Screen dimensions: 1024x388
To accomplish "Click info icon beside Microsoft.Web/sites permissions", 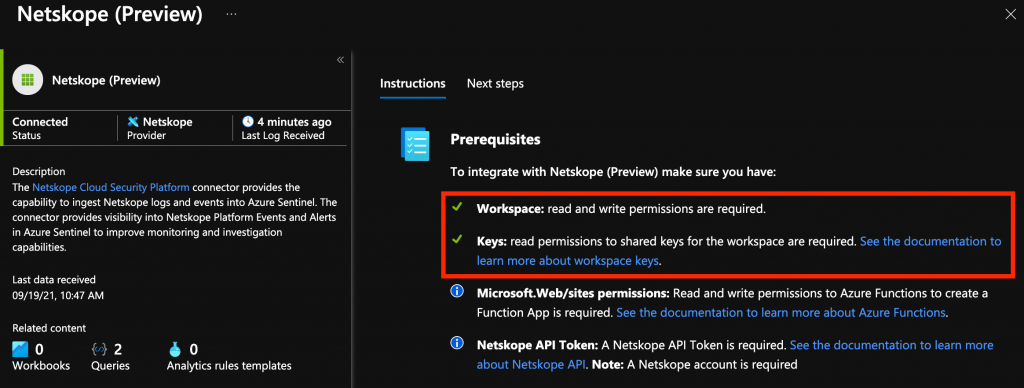I will click(x=457, y=291).
